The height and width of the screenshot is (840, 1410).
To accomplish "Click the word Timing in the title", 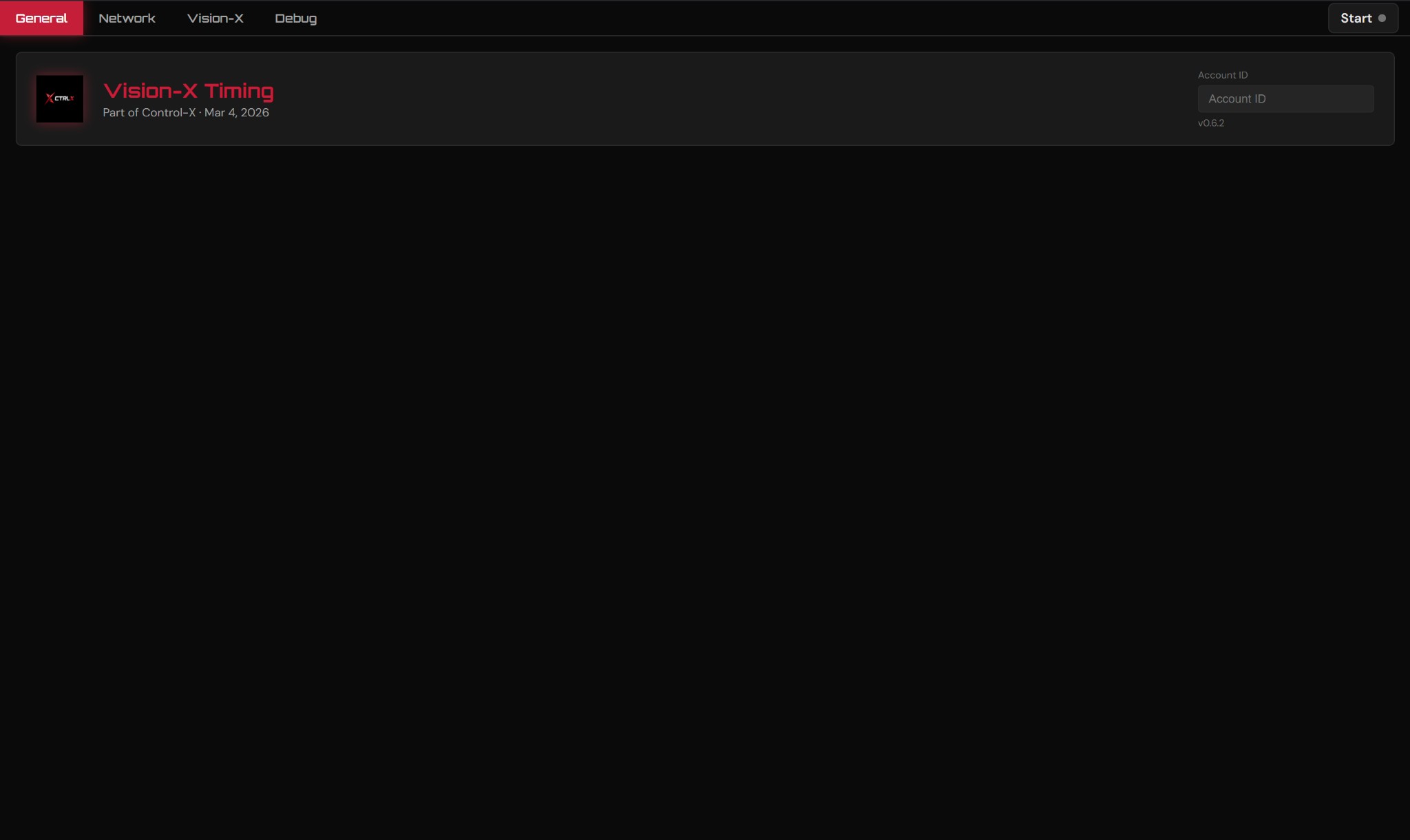I will 239,91.
